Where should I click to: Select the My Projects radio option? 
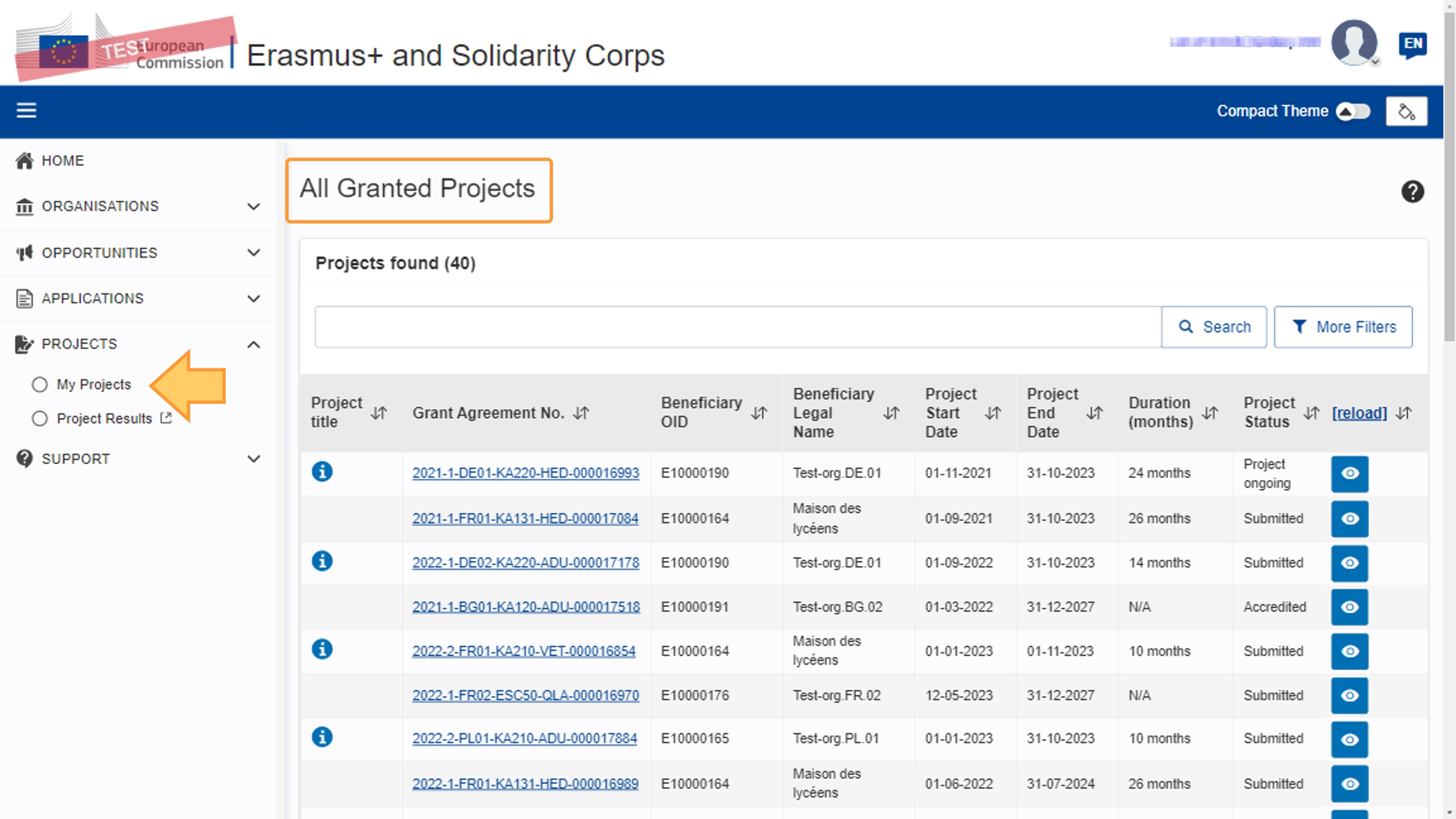(40, 385)
